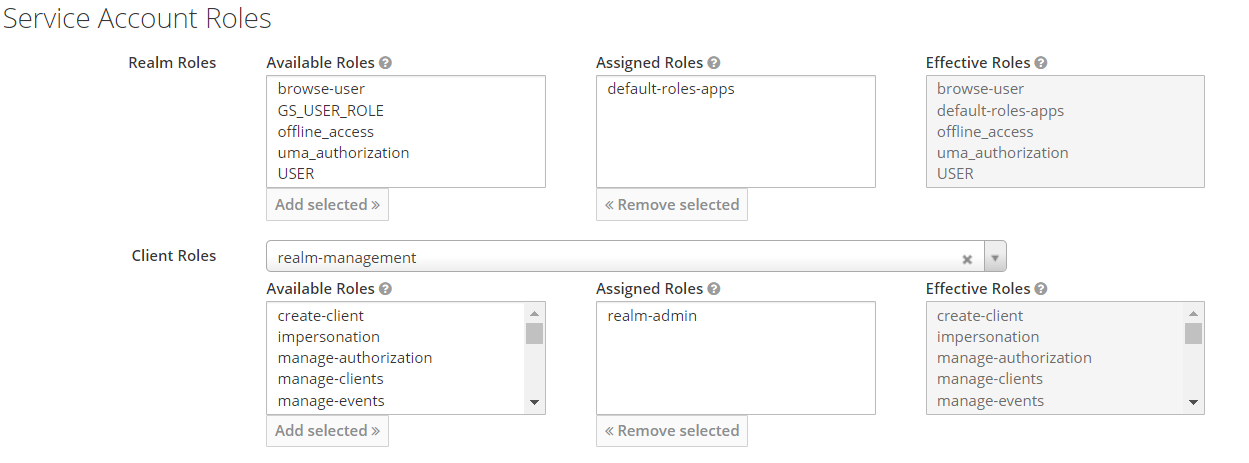
Task: Click help icon beside Client Assigned Roles
Action: point(714,289)
